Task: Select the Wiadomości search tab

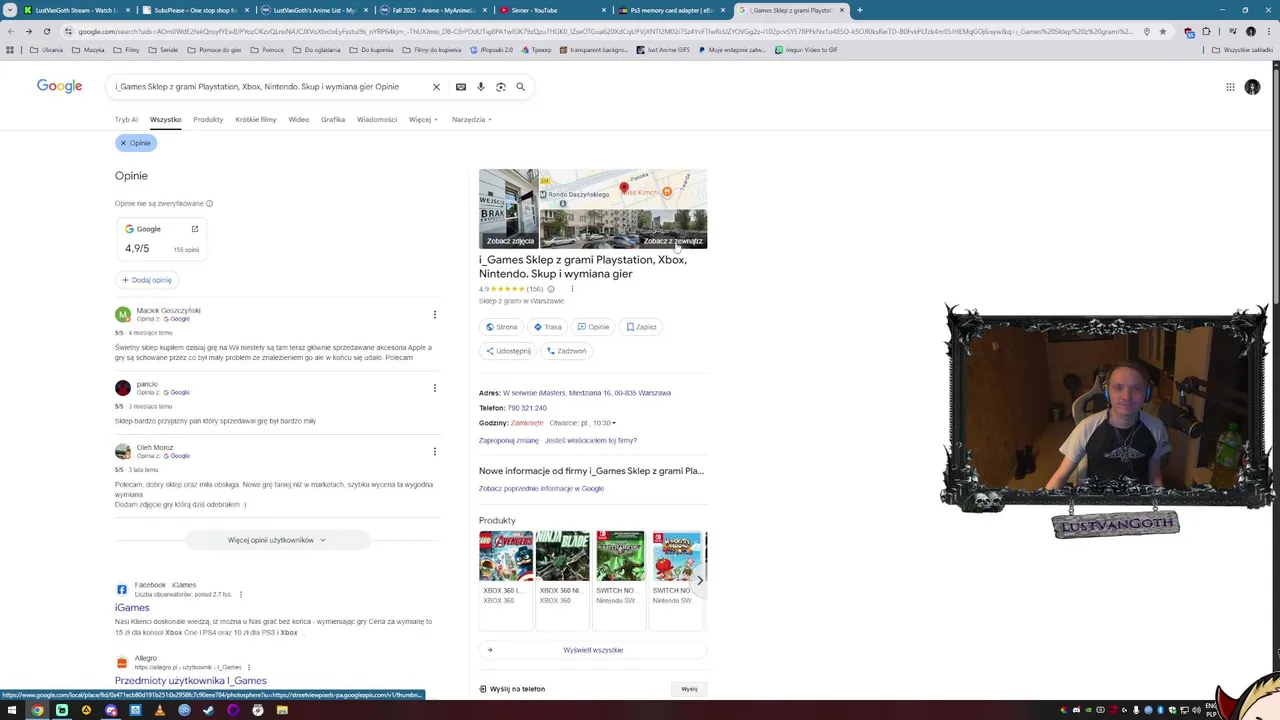Action: tap(377, 120)
